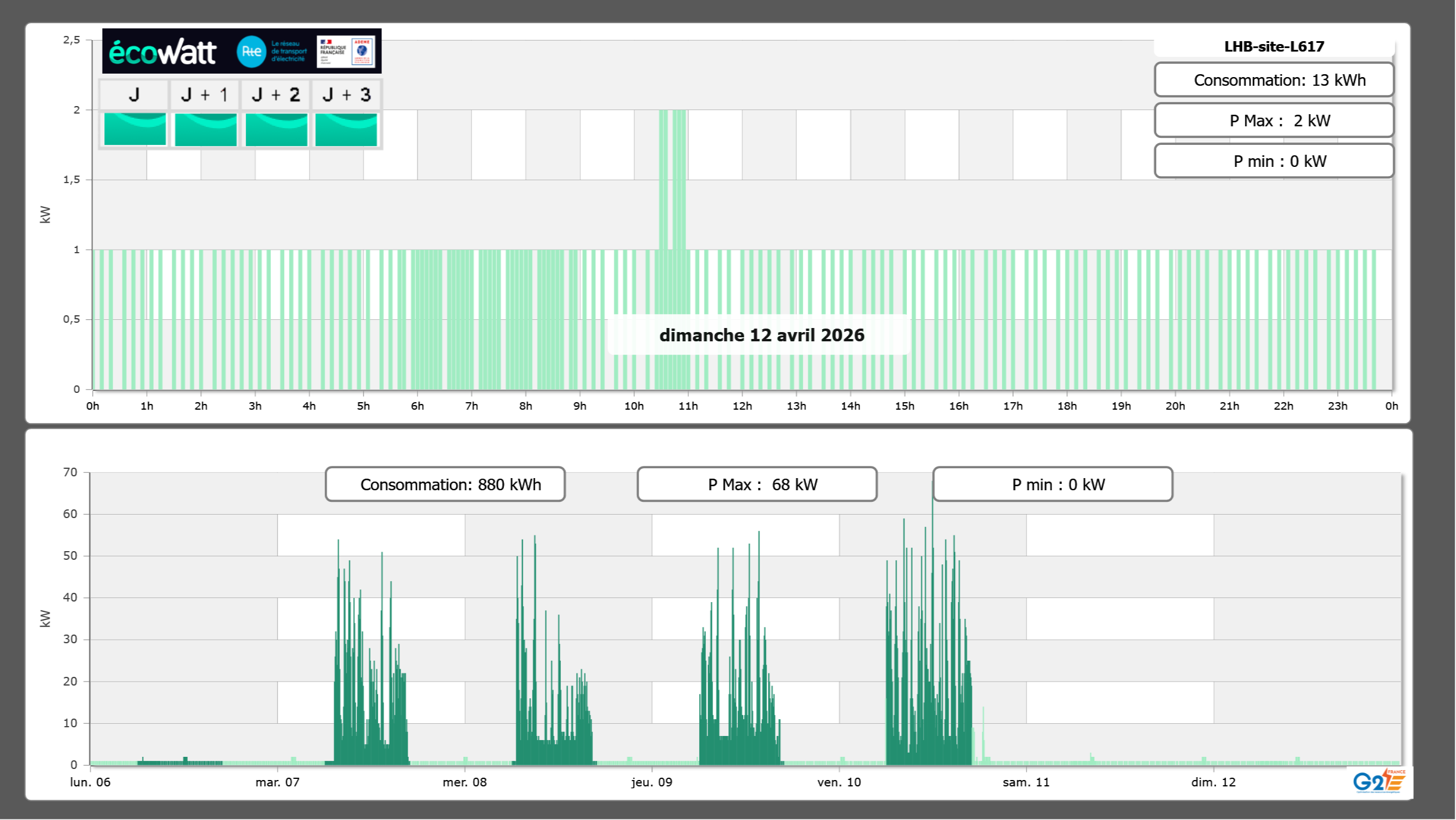The width and height of the screenshot is (1456, 820).
Task: Click the dimanche 12 avril 2026 date label
Action: click(x=761, y=335)
